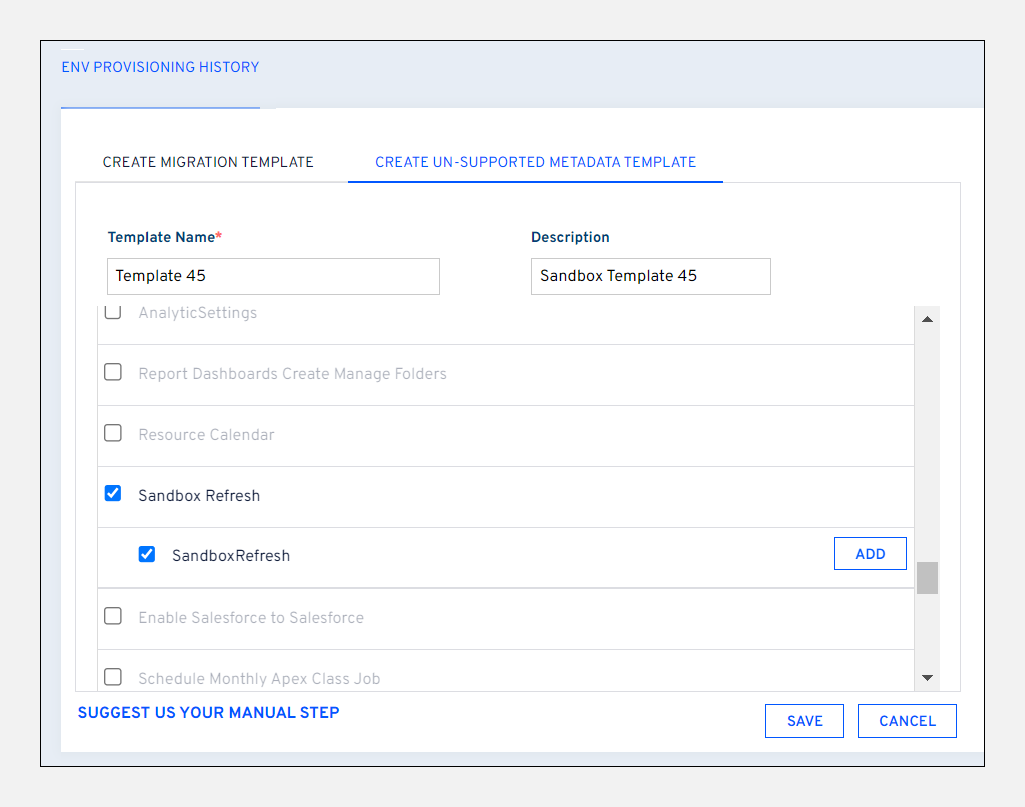Open the Env Provisioning History tab
Viewport: 1025px width, 807px height.
[x=160, y=68]
